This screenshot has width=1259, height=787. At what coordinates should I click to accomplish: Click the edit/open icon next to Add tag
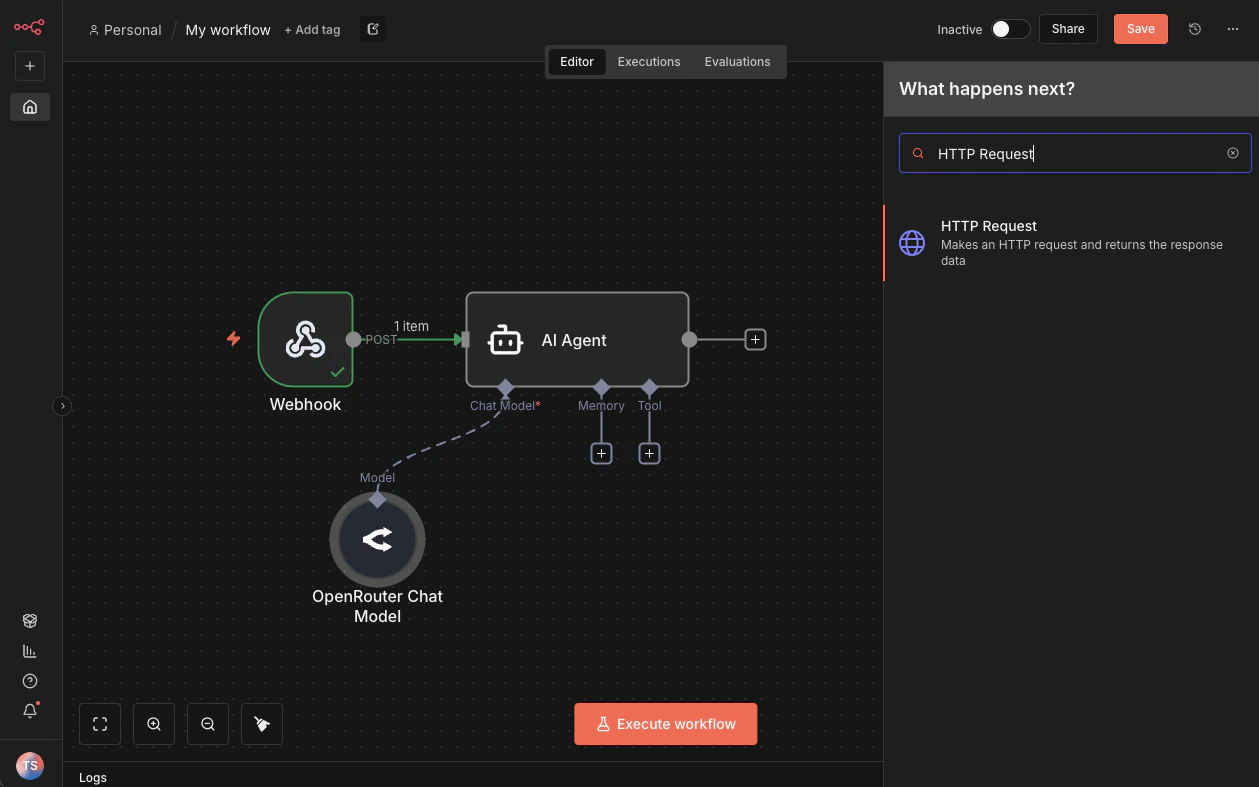tap(373, 29)
